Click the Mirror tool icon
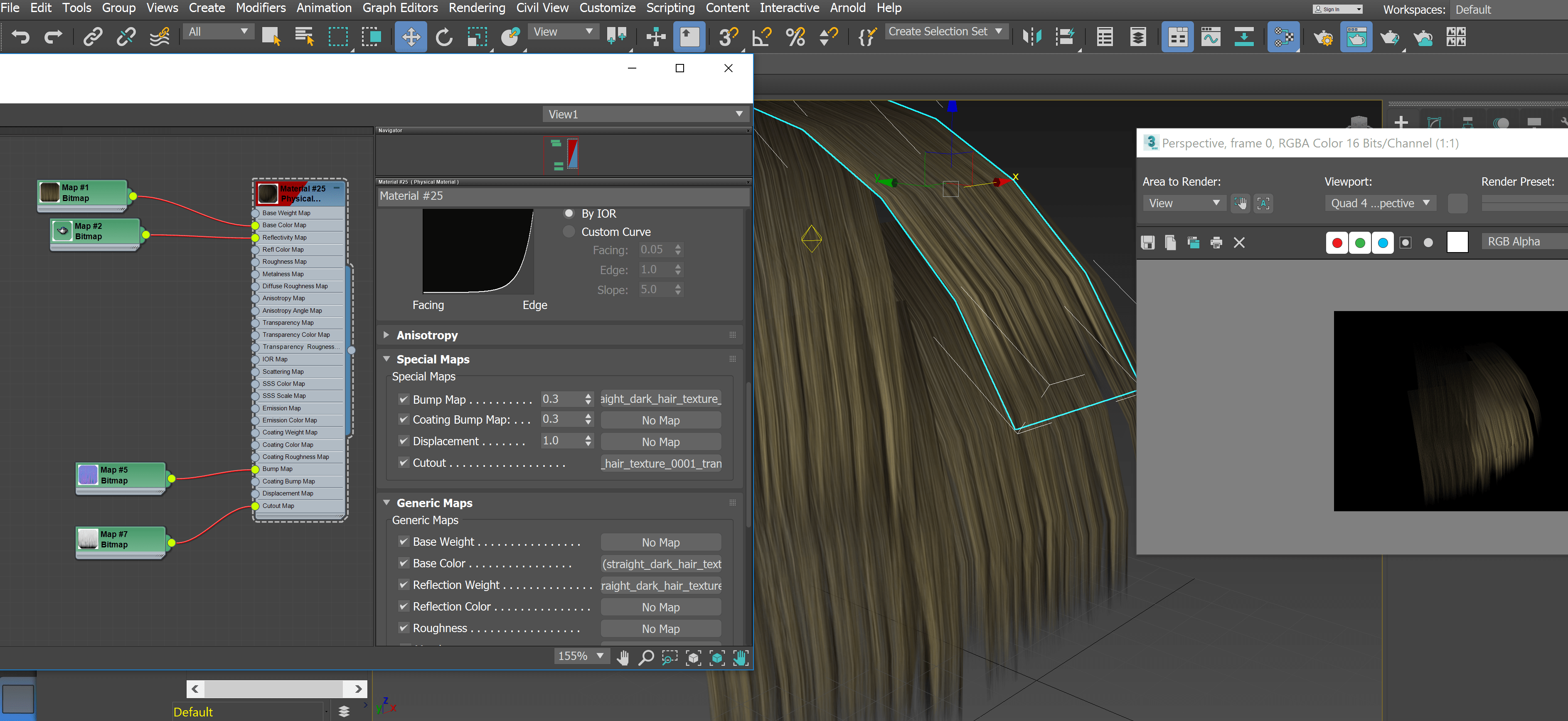This screenshot has height=721, width=1568. [x=1032, y=37]
